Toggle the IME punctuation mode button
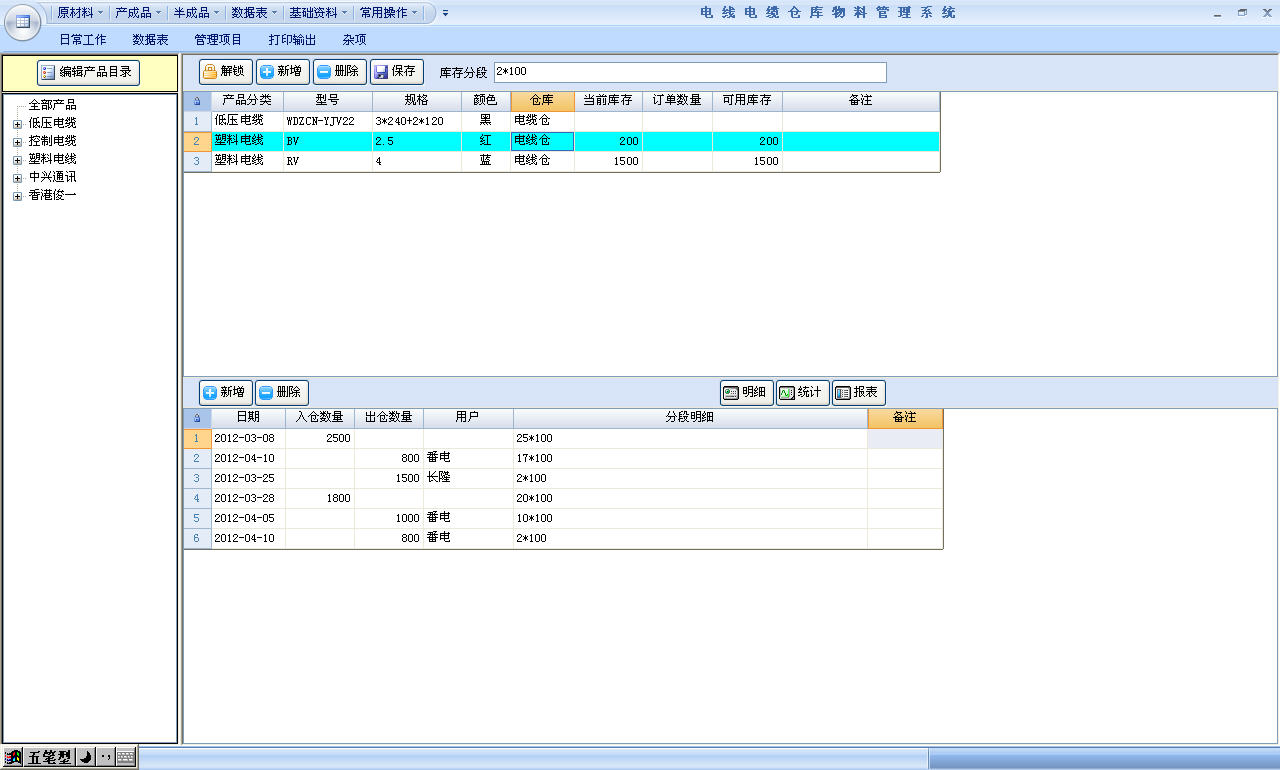Screen dimensions: 1280x770 [x=105, y=757]
